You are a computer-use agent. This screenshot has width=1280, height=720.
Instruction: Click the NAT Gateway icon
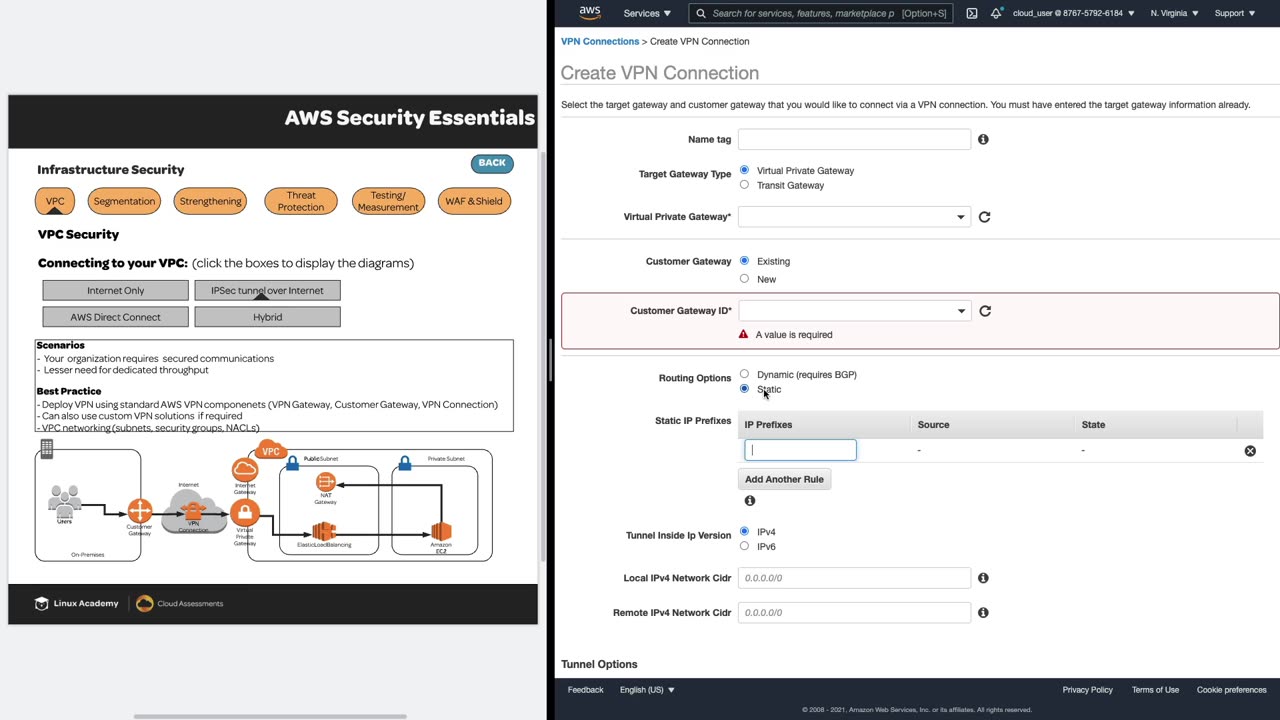[325, 483]
